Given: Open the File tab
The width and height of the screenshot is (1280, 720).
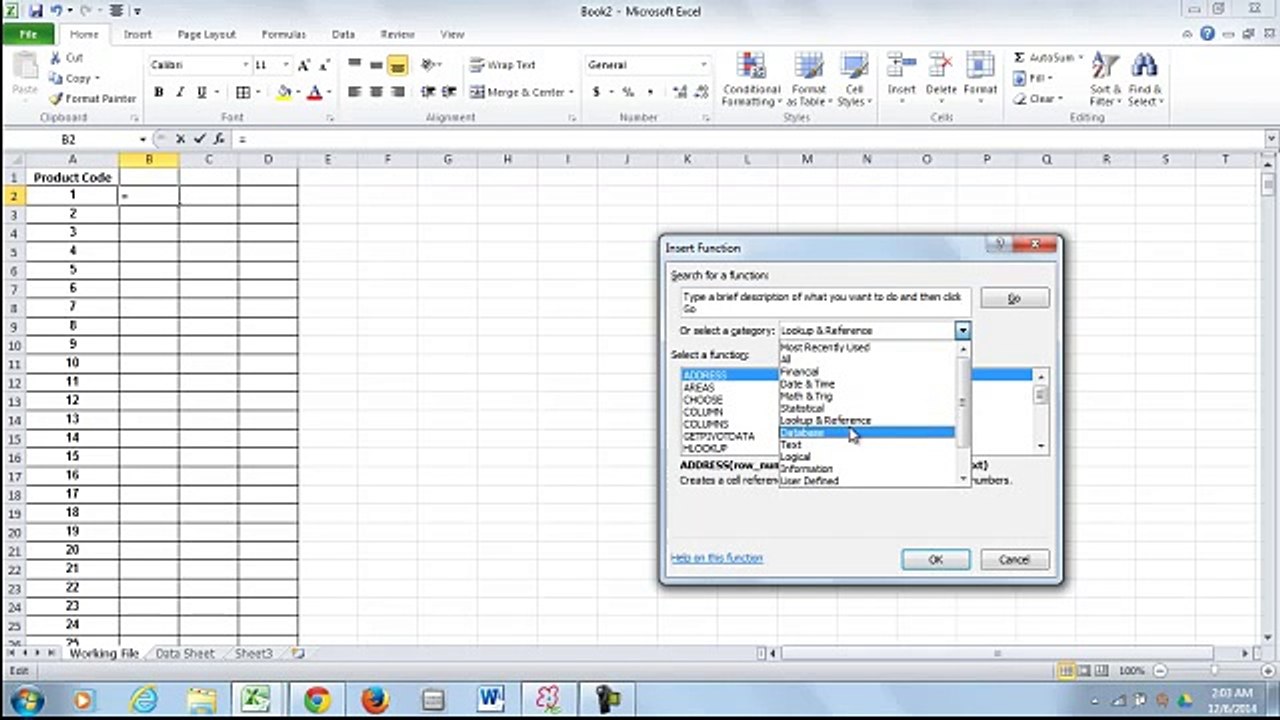Looking at the screenshot, I should pos(28,34).
